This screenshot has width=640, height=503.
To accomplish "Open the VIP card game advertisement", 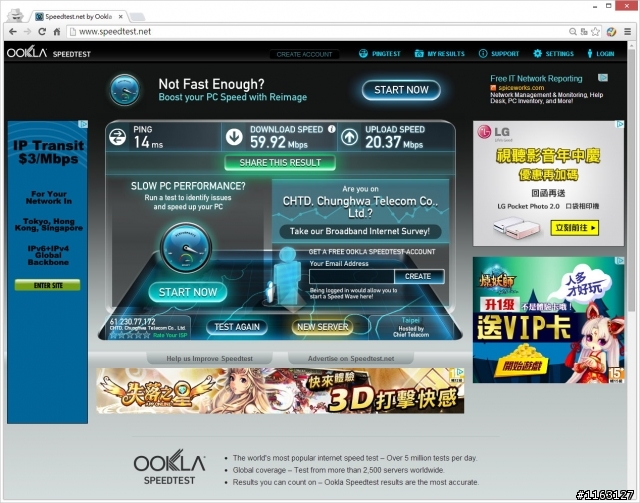I will click(x=548, y=320).
